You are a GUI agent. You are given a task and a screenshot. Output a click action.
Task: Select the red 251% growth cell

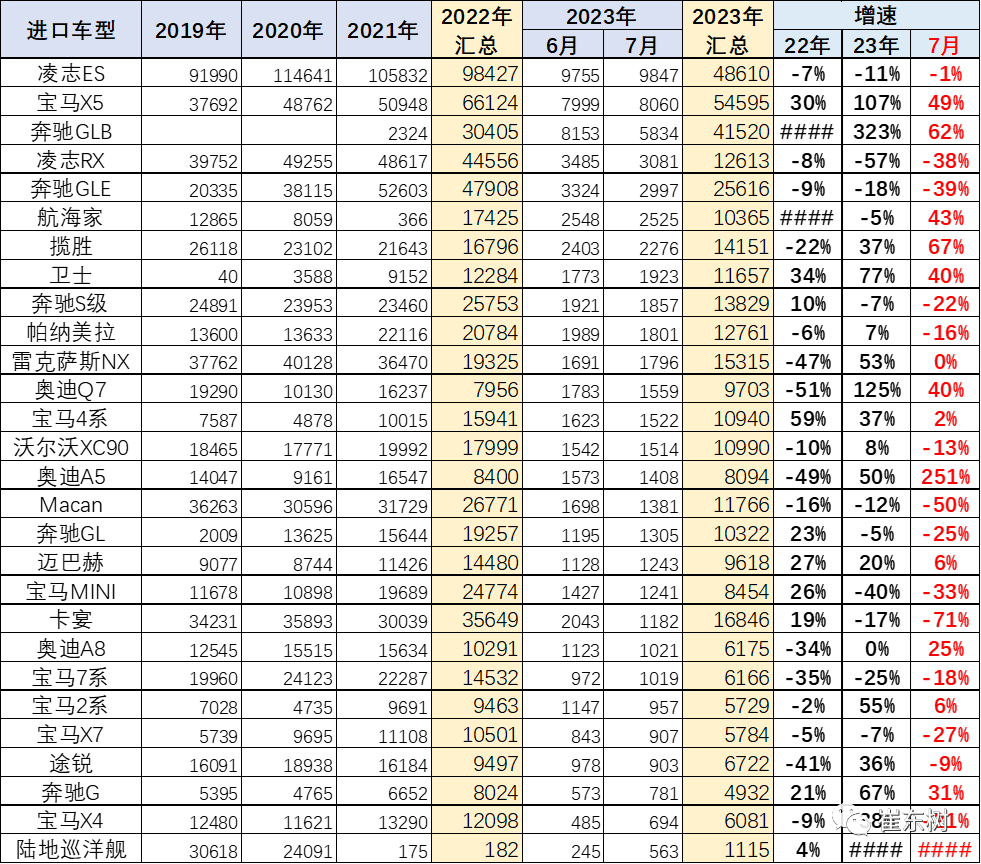(943, 476)
